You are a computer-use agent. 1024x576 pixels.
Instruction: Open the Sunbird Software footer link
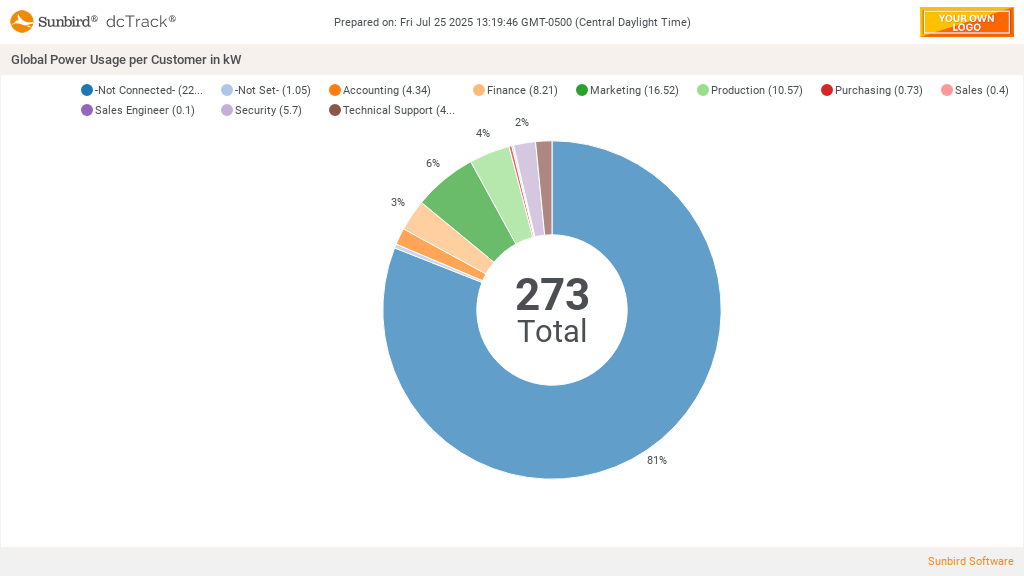[970, 561]
